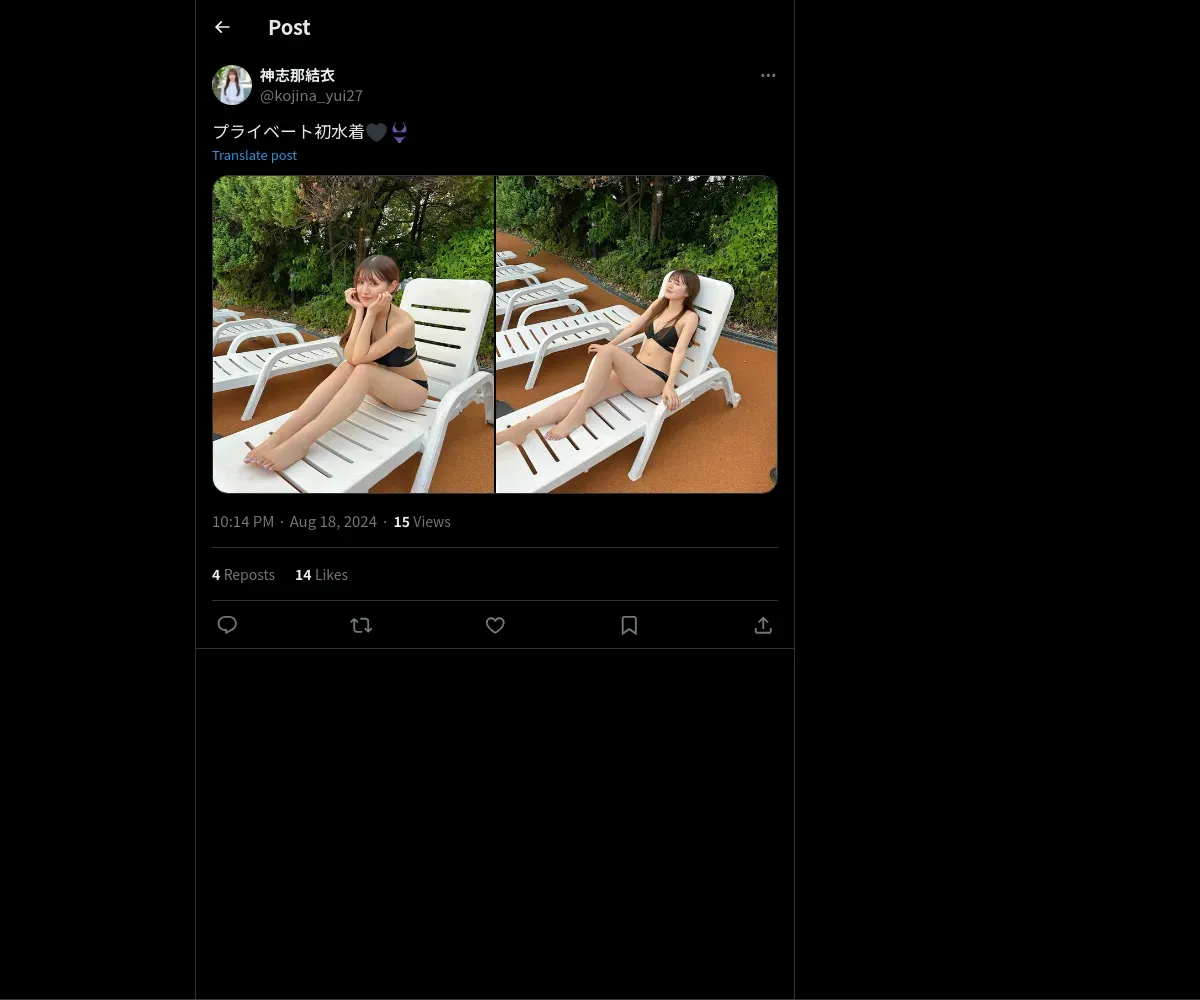Click the Aug 18, 2024 date

(x=333, y=522)
